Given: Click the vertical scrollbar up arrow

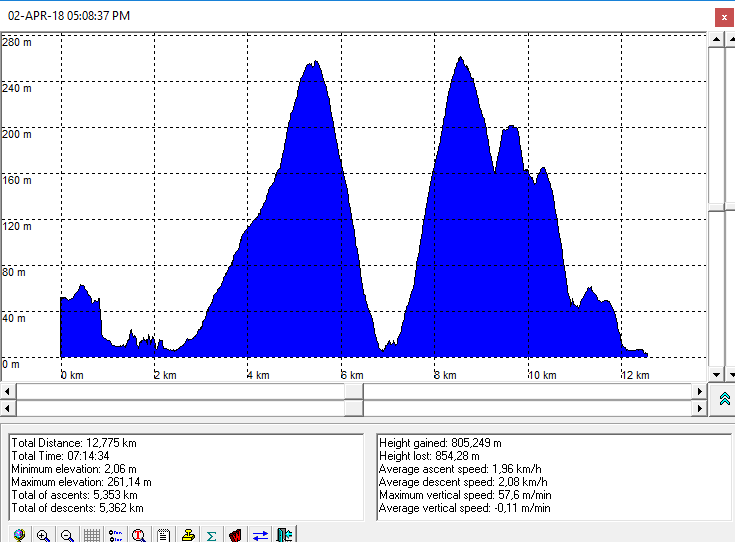Looking at the screenshot, I should coord(717,38).
